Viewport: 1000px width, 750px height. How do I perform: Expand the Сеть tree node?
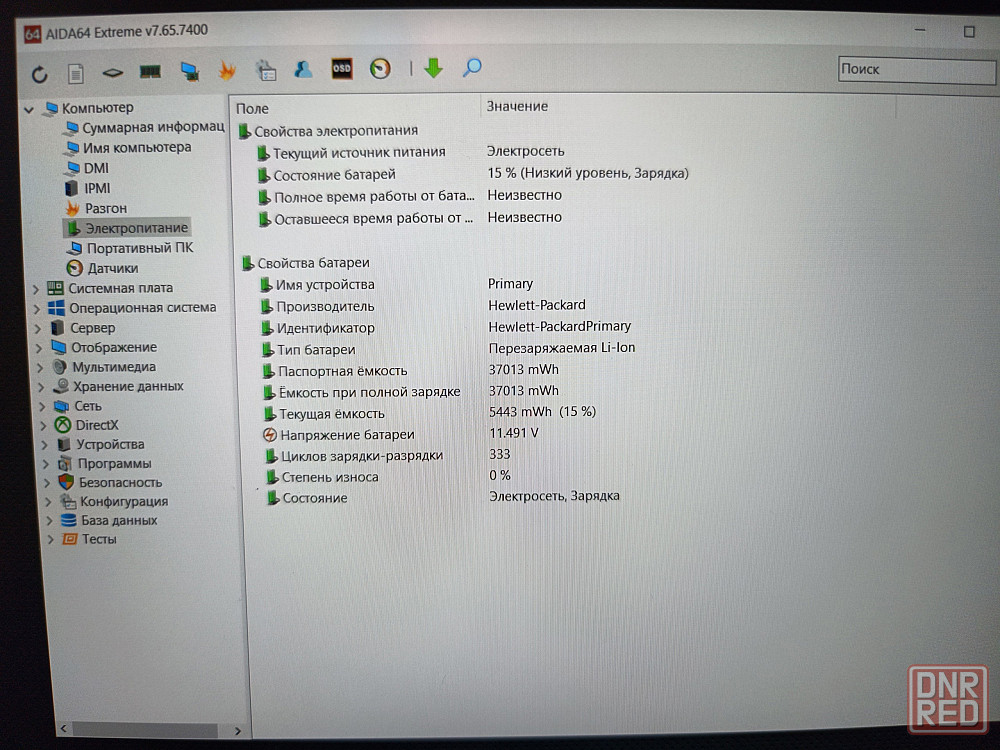coord(42,406)
